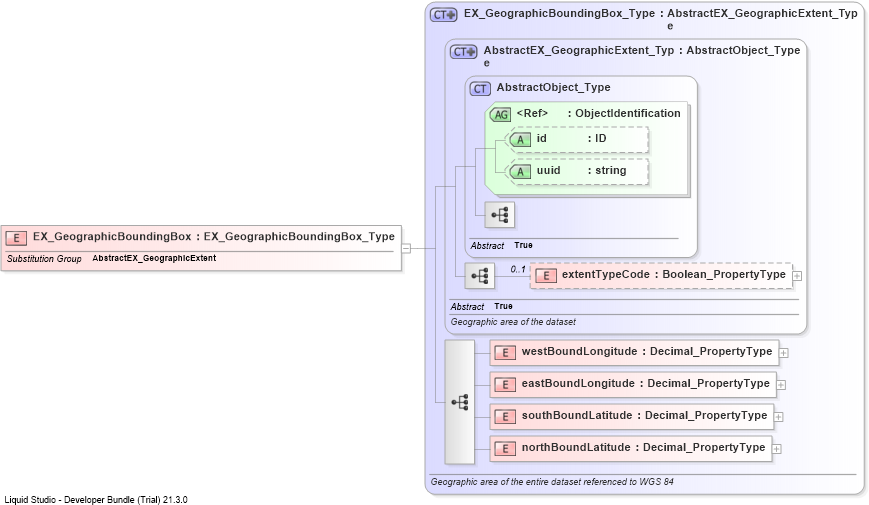Click the 0..1 cardinality label
The height and width of the screenshot is (505, 869).
[x=518, y=269]
